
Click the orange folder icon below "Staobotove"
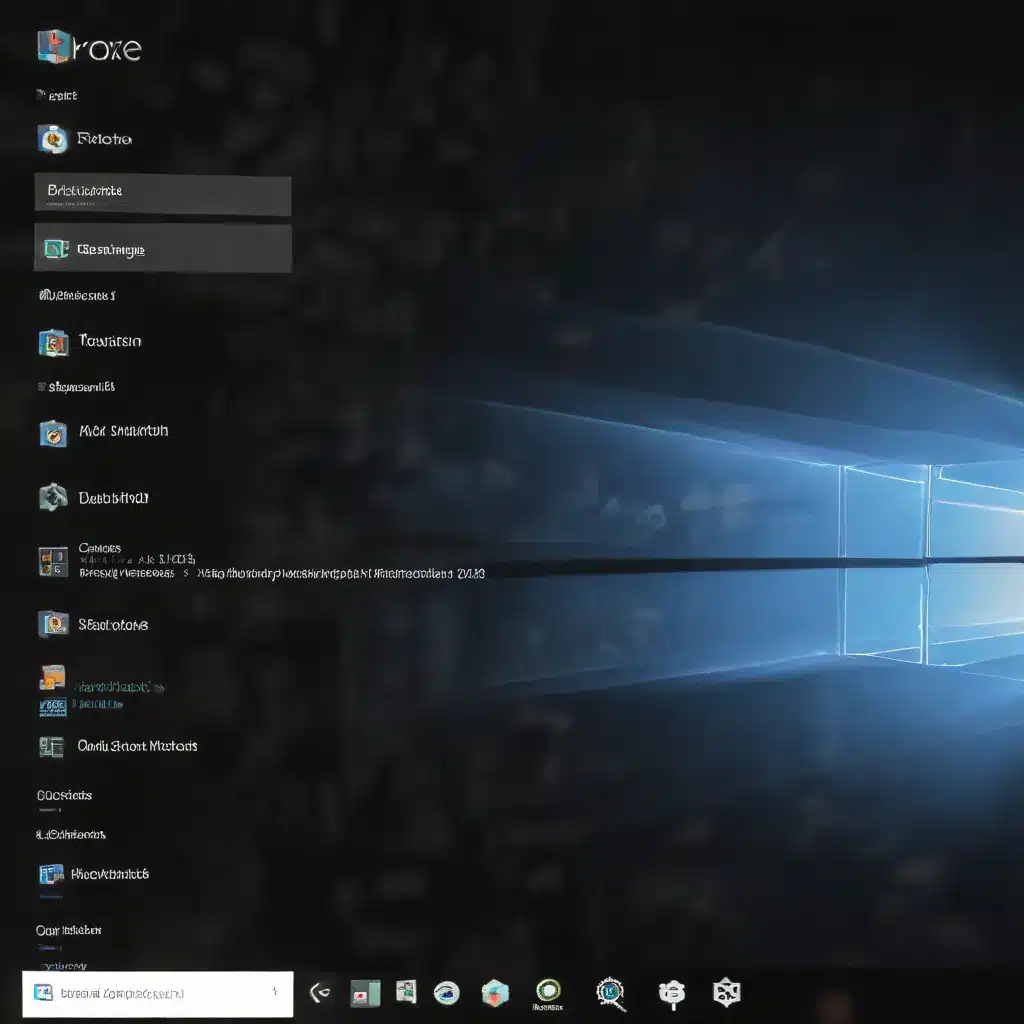[x=53, y=678]
